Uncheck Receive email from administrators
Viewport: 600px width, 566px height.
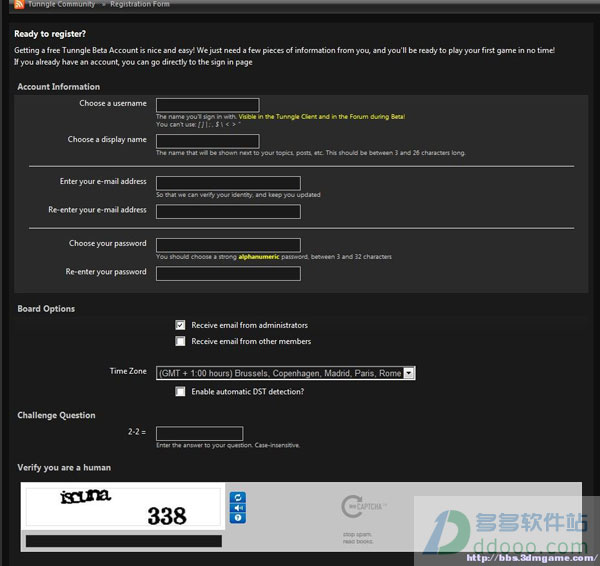(180, 325)
